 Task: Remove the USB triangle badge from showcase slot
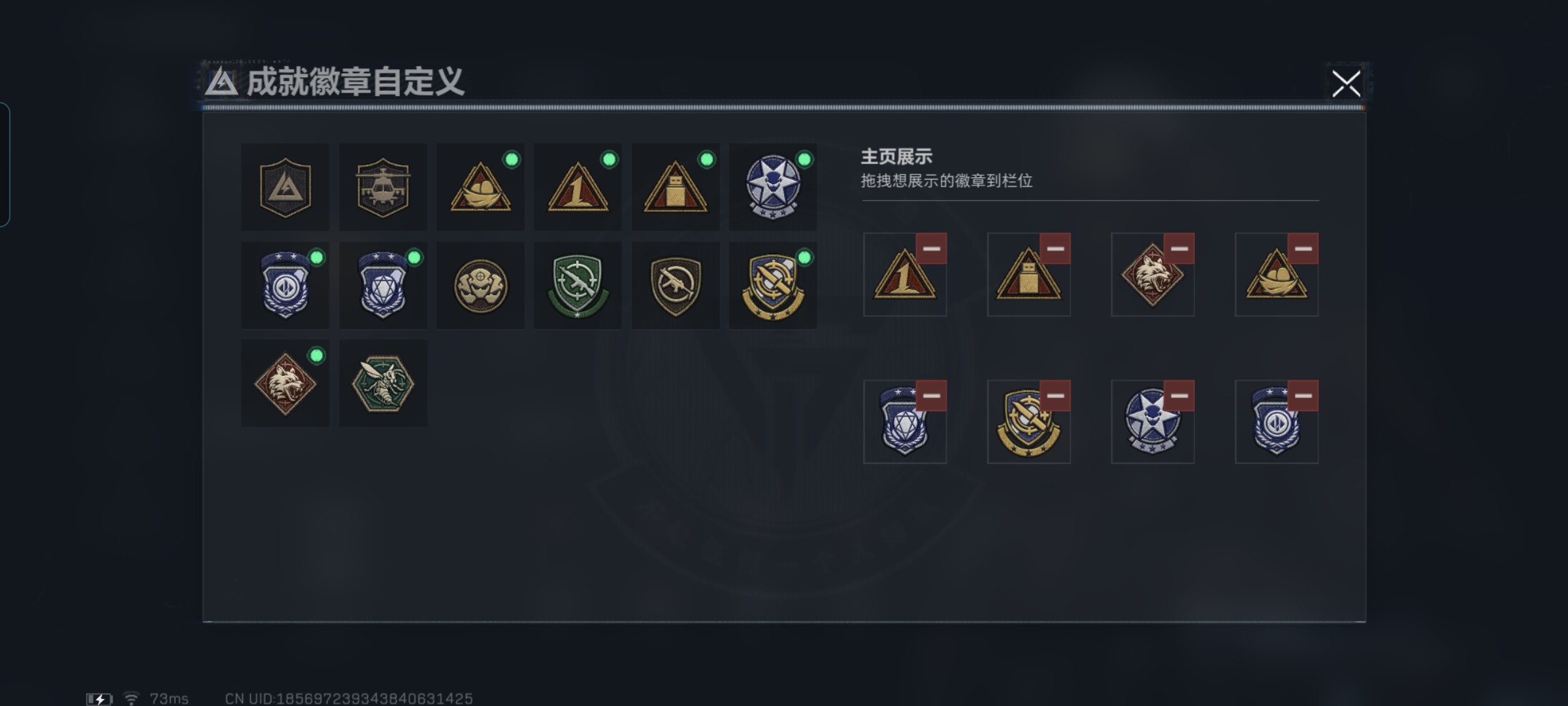(1055, 248)
